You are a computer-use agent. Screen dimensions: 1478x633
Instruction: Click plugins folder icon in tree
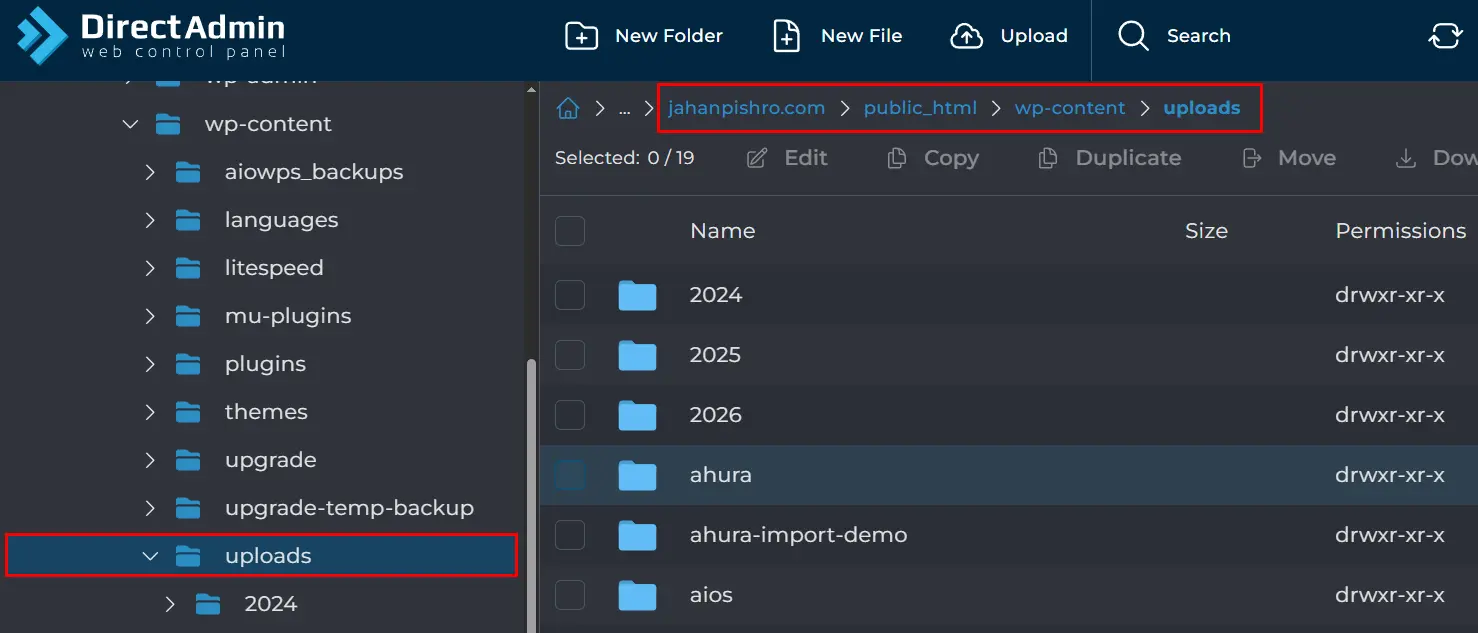pyautogui.click(x=188, y=364)
